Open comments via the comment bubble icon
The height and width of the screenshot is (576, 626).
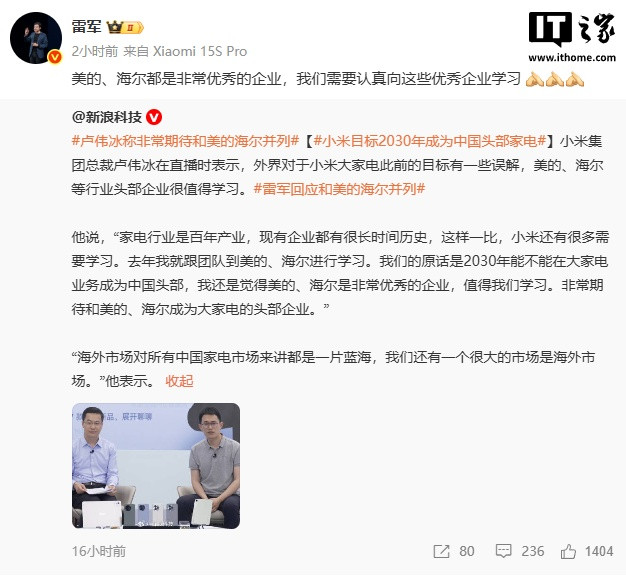tap(503, 551)
